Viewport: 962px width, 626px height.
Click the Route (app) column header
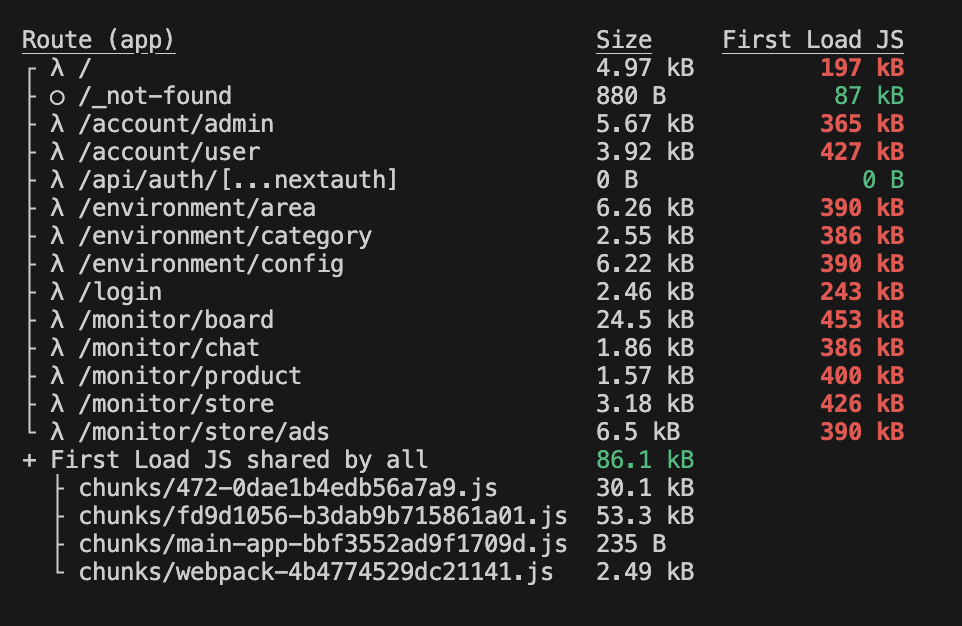(98, 40)
